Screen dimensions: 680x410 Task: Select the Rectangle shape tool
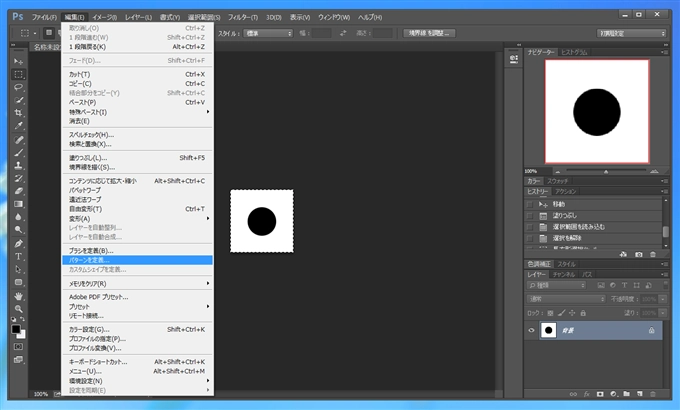click(18, 282)
